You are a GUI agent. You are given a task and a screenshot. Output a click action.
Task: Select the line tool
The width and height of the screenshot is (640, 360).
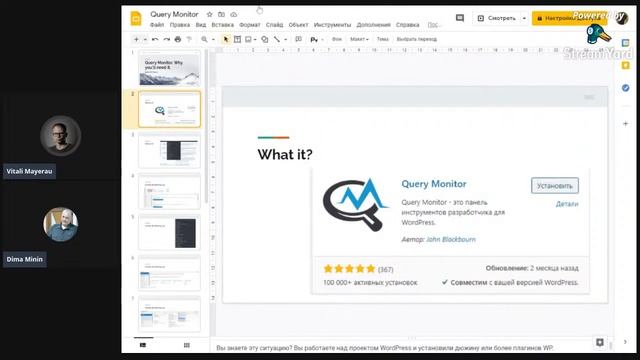[277, 40]
